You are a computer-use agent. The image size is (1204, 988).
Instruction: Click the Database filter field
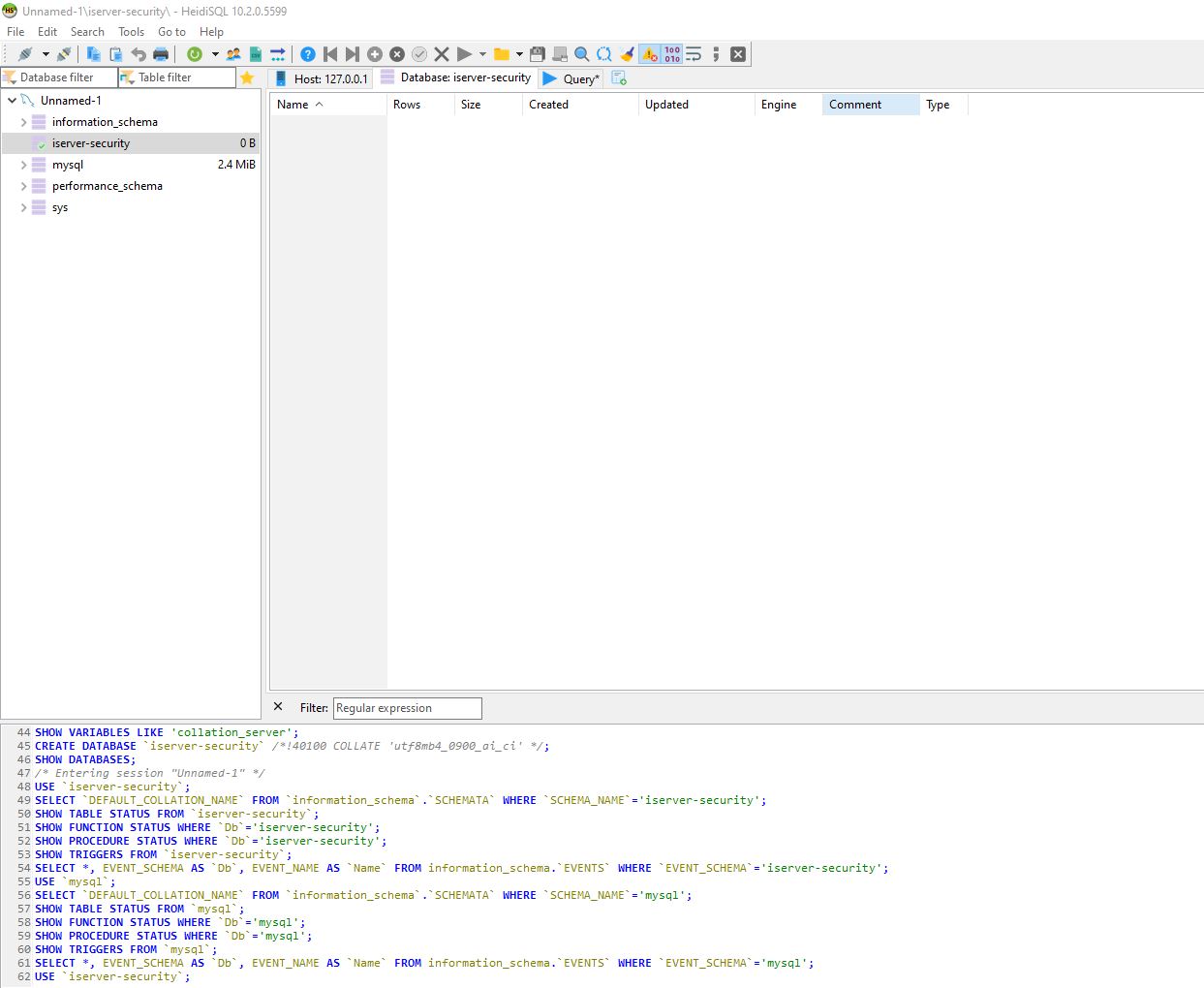[59, 77]
